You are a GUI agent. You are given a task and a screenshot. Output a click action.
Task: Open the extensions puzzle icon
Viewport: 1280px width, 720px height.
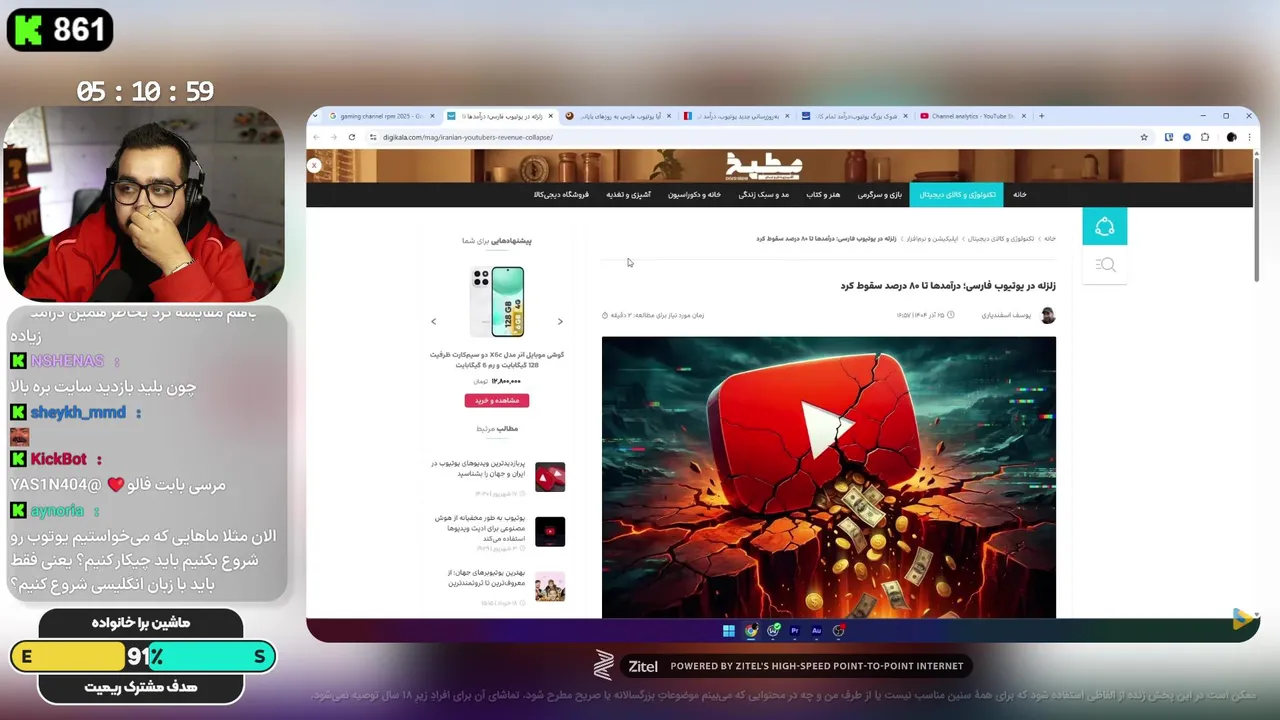[x=1205, y=137]
